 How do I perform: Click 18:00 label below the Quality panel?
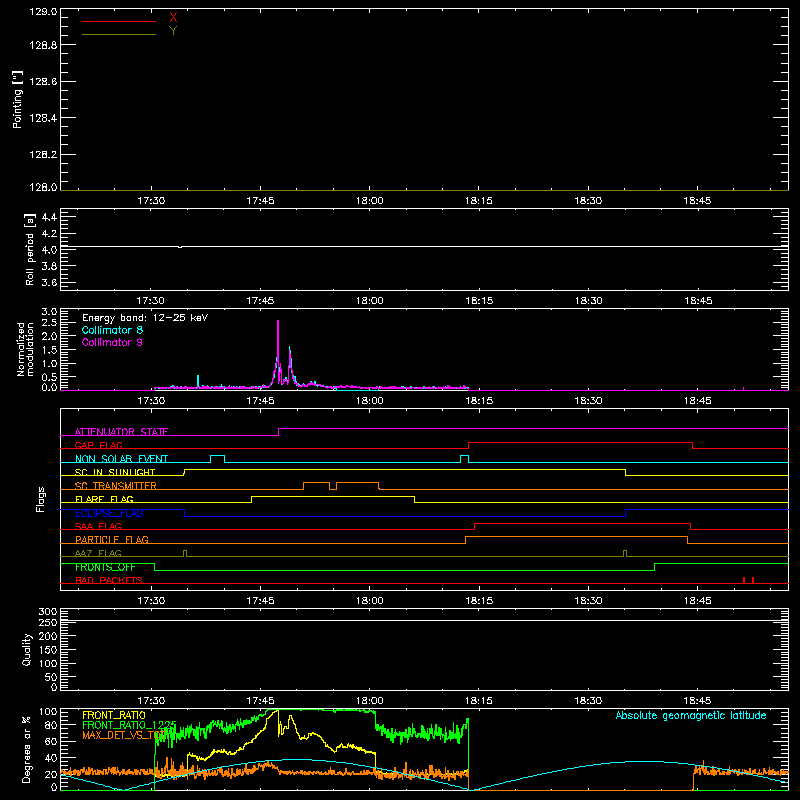370,701
